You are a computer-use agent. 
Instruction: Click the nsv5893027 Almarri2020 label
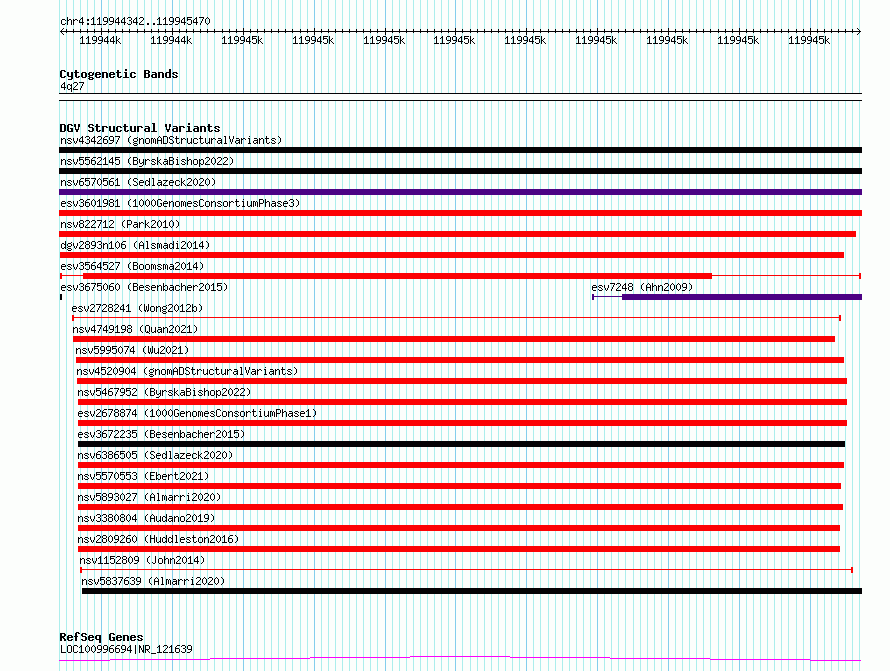coord(149,497)
